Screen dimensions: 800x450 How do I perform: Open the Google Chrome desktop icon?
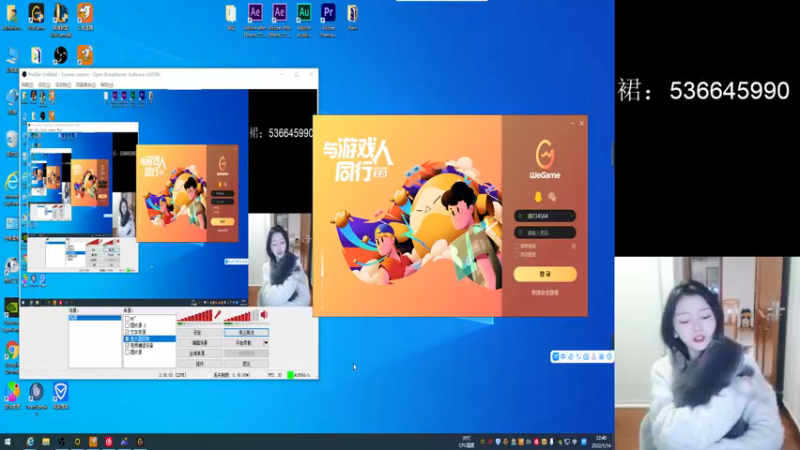point(12,357)
